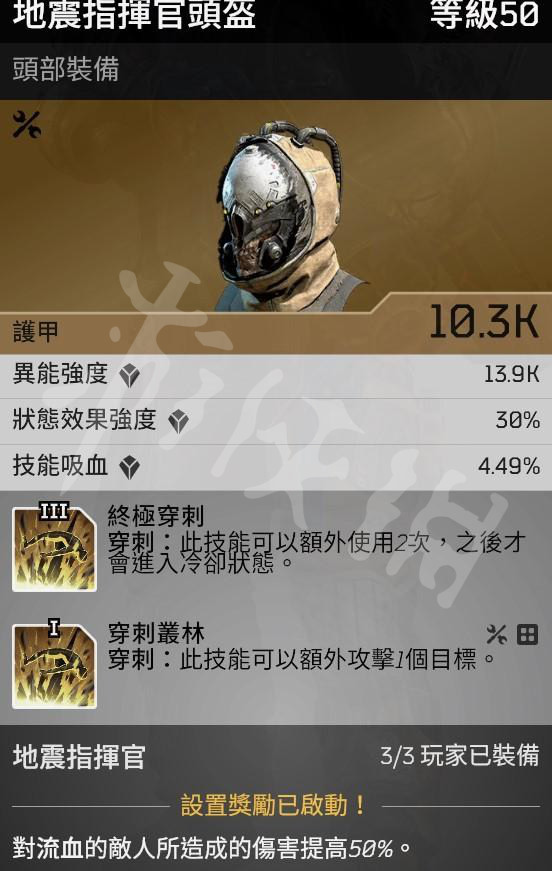552x871 pixels.
Task: Select the tier III 終極穿刺 mod icon
Action: click(54, 548)
